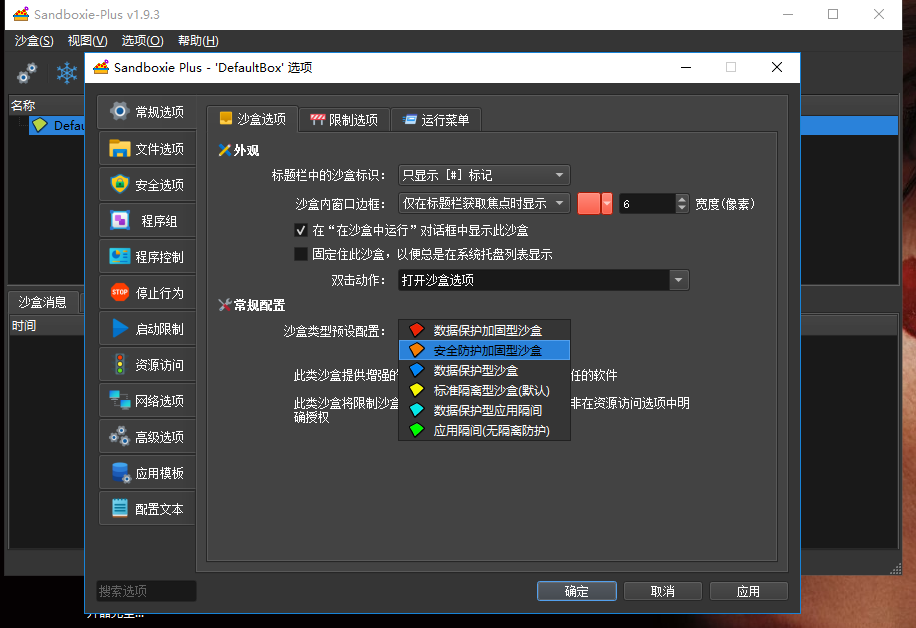916x628 pixels.
Task: Select red-diamond 数据保护加固型沙盒 option
Action: (484, 331)
